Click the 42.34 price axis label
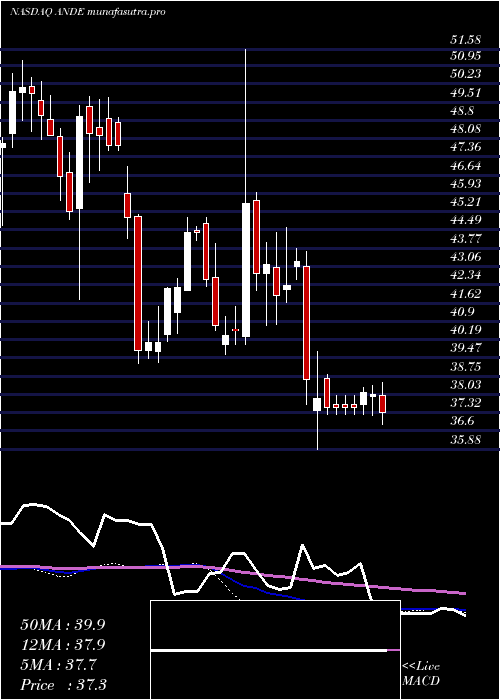500x700 pixels. [x=466, y=275]
